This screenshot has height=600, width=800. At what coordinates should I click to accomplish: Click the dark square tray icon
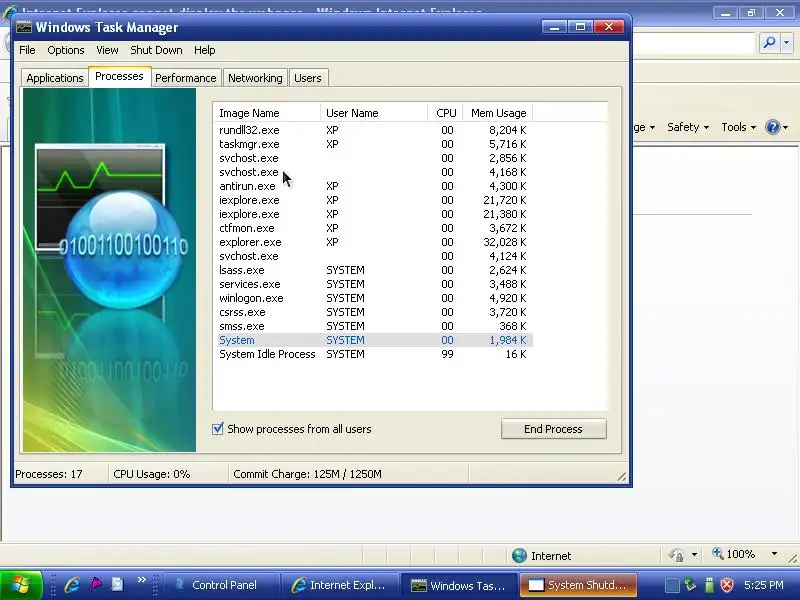point(672,586)
